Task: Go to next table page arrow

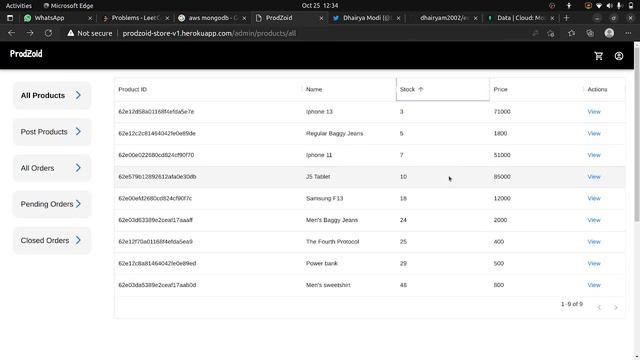Action: pos(616,307)
